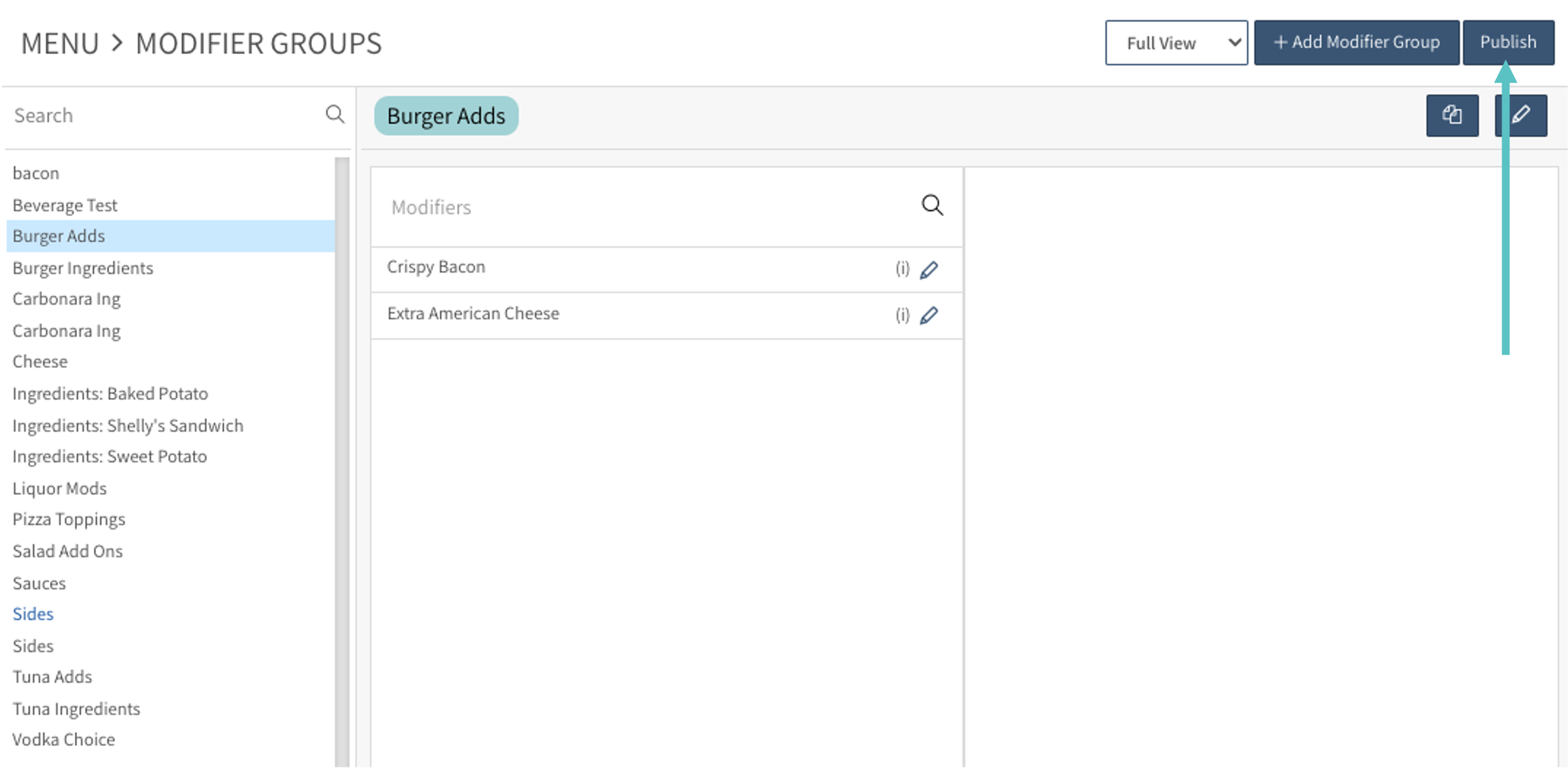
Task: Click the Burger Adds title chip
Action: coord(445,116)
